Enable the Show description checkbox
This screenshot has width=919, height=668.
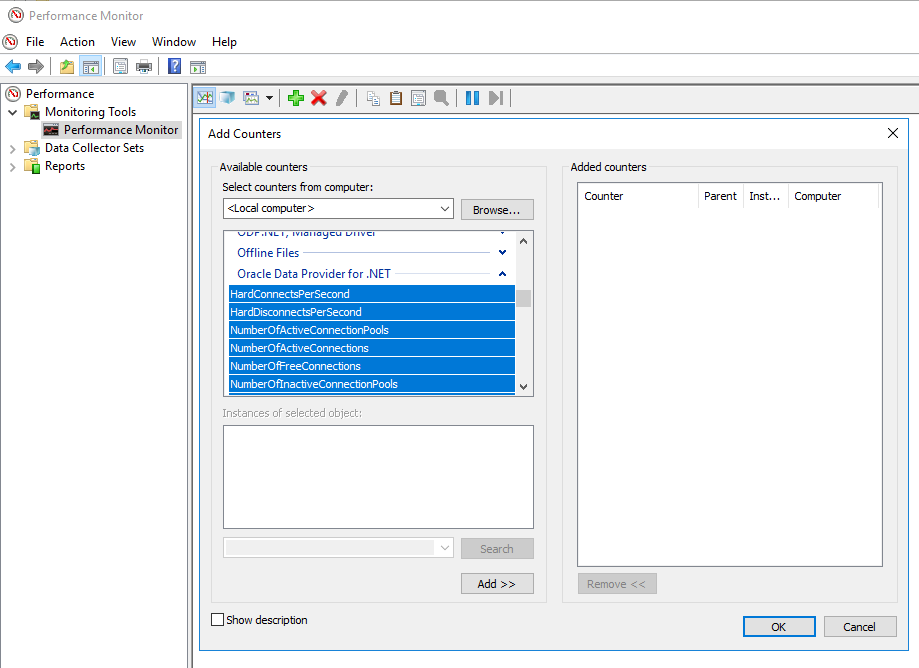[x=218, y=620]
